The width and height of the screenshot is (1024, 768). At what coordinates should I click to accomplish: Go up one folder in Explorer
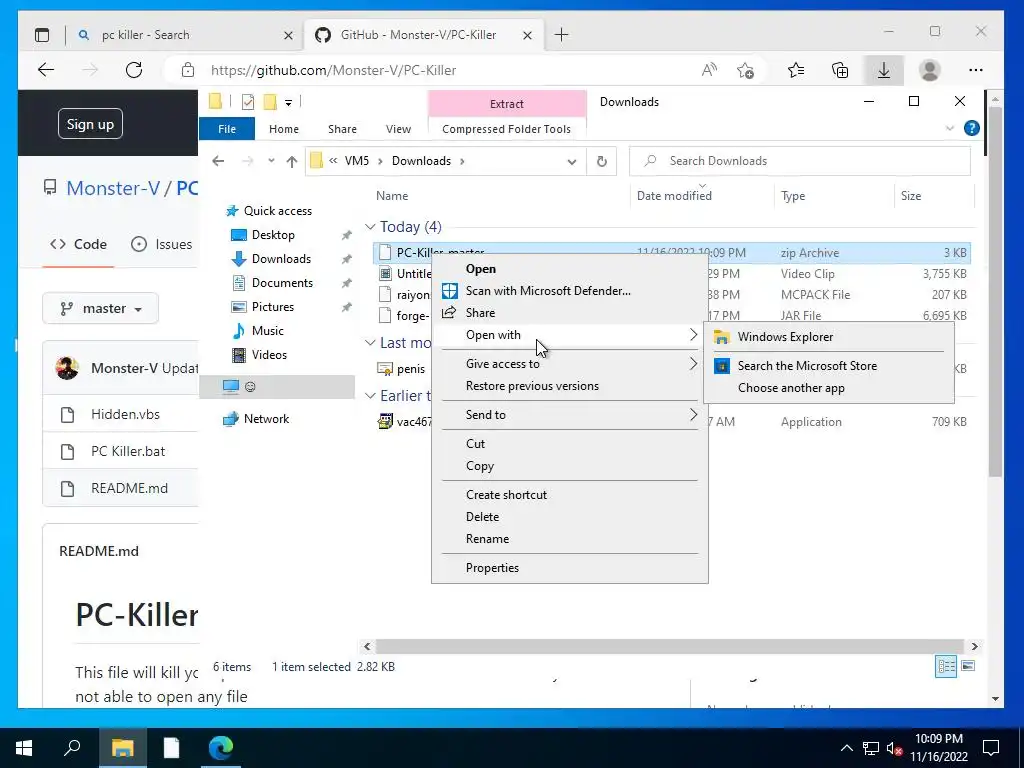pyautogui.click(x=291, y=161)
